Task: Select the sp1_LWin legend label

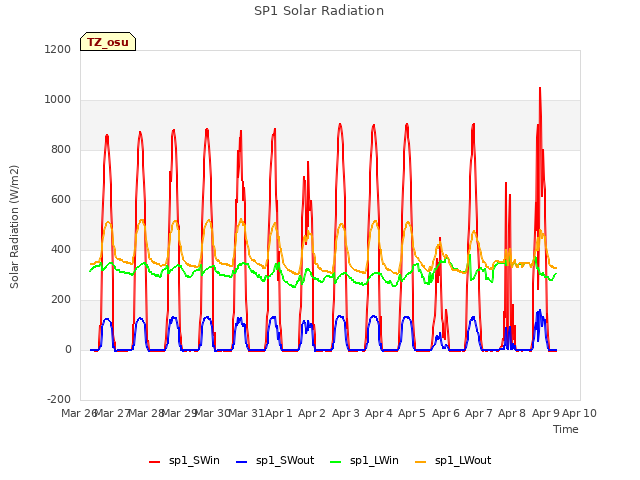Action: [x=374, y=461]
